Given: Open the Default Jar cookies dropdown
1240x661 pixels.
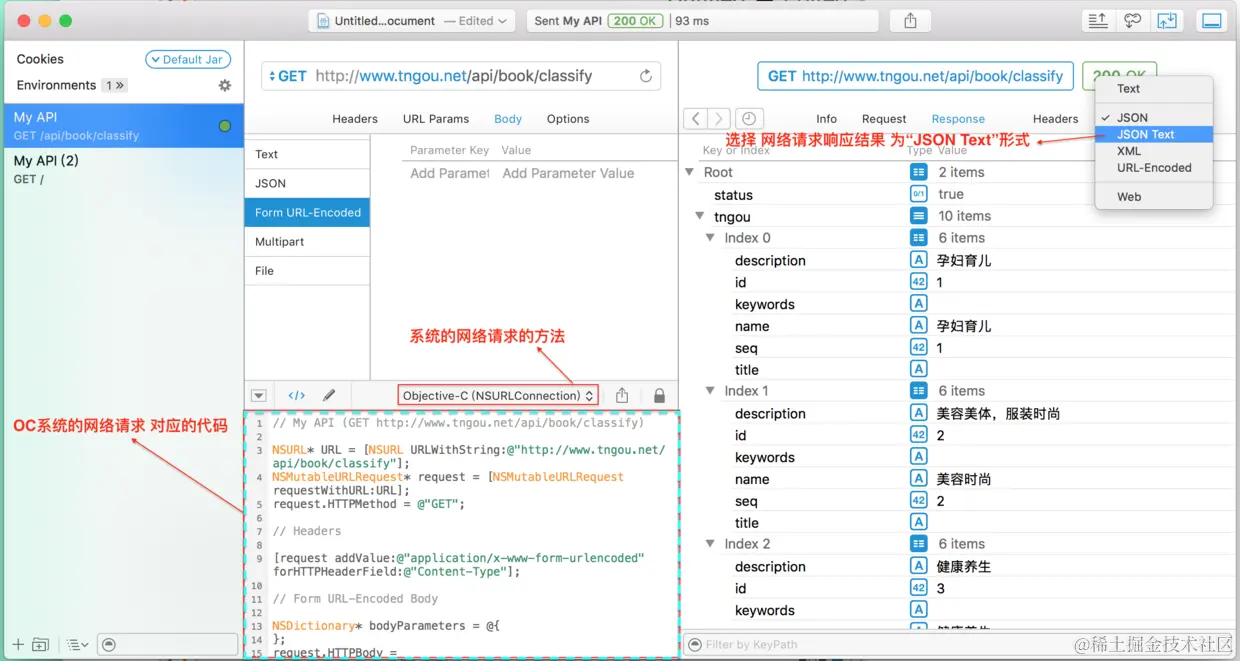Looking at the screenshot, I should point(187,58).
